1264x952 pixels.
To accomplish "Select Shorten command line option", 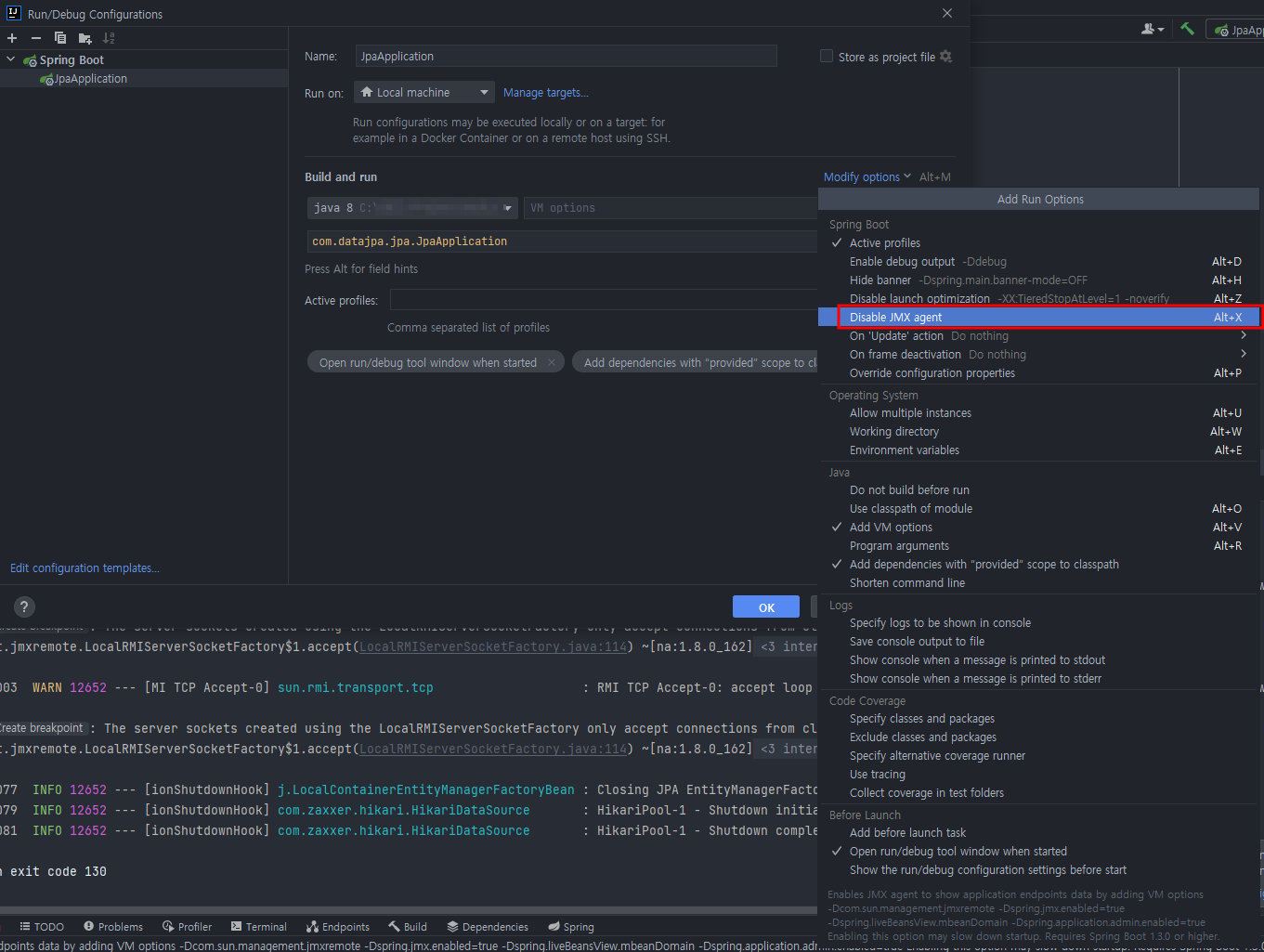I will [1038, 583].
